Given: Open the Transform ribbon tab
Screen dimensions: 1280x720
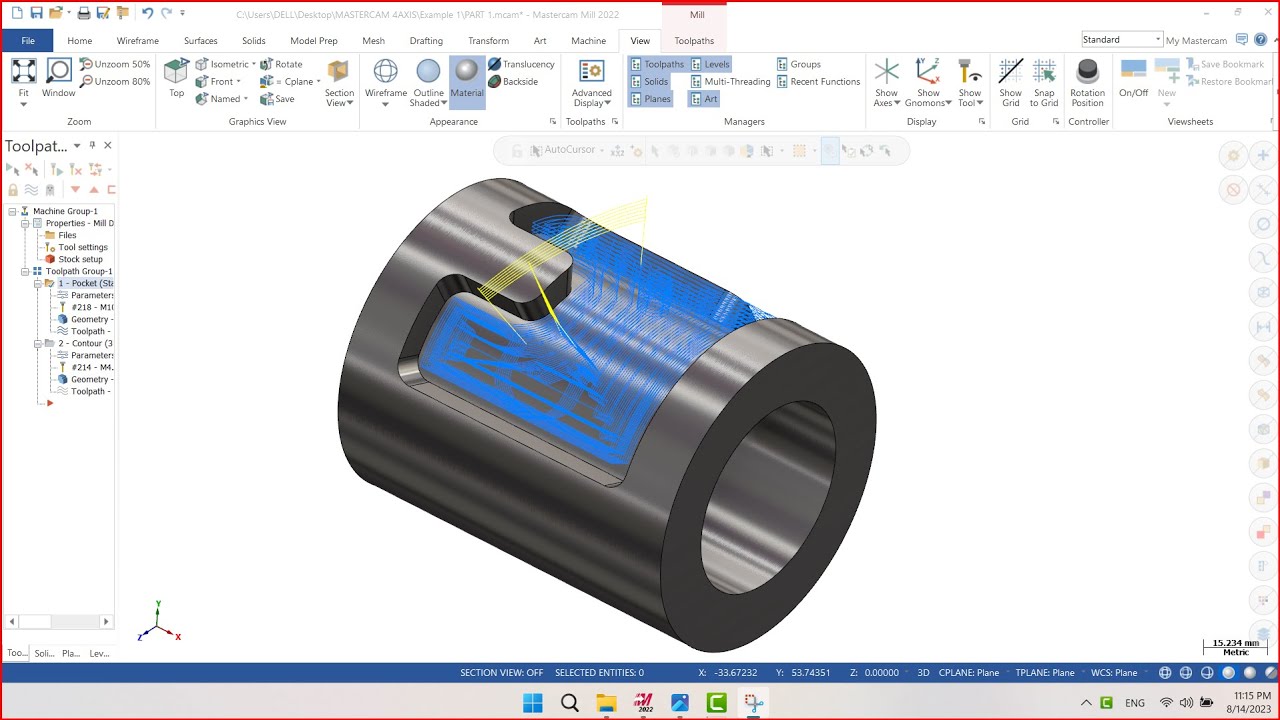Looking at the screenshot, I should [488, 41].
